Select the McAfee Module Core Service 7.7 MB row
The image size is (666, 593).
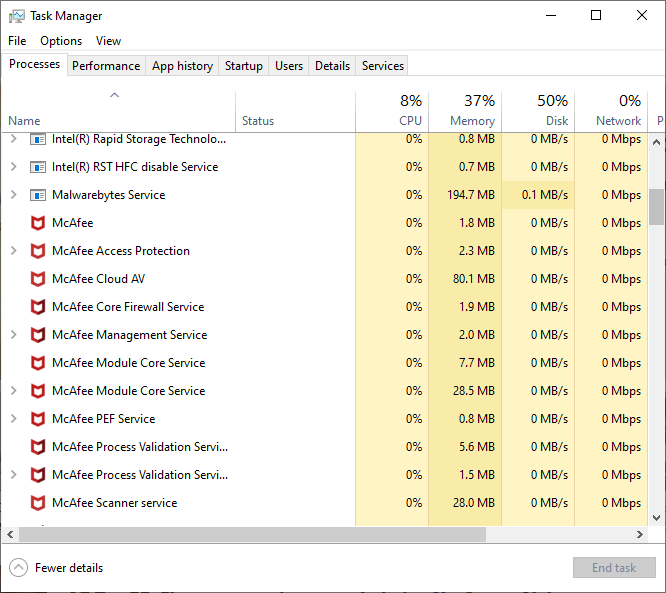click(x=325, y=363)
